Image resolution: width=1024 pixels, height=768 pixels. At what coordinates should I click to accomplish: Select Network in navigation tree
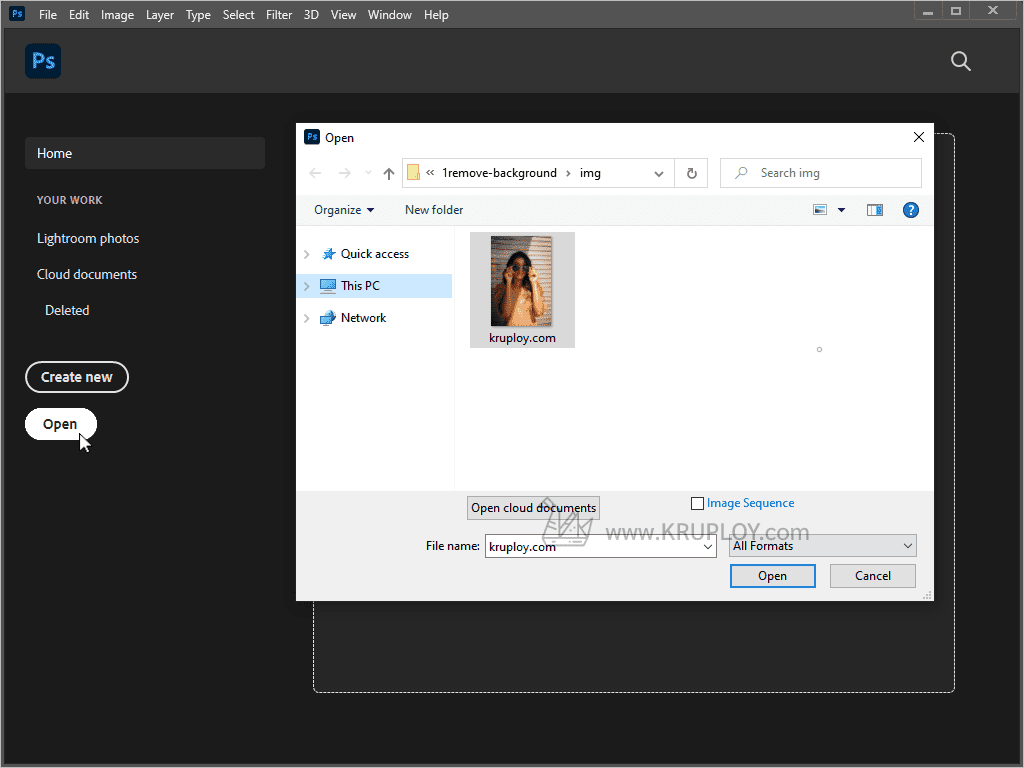[x=364, y=318]
